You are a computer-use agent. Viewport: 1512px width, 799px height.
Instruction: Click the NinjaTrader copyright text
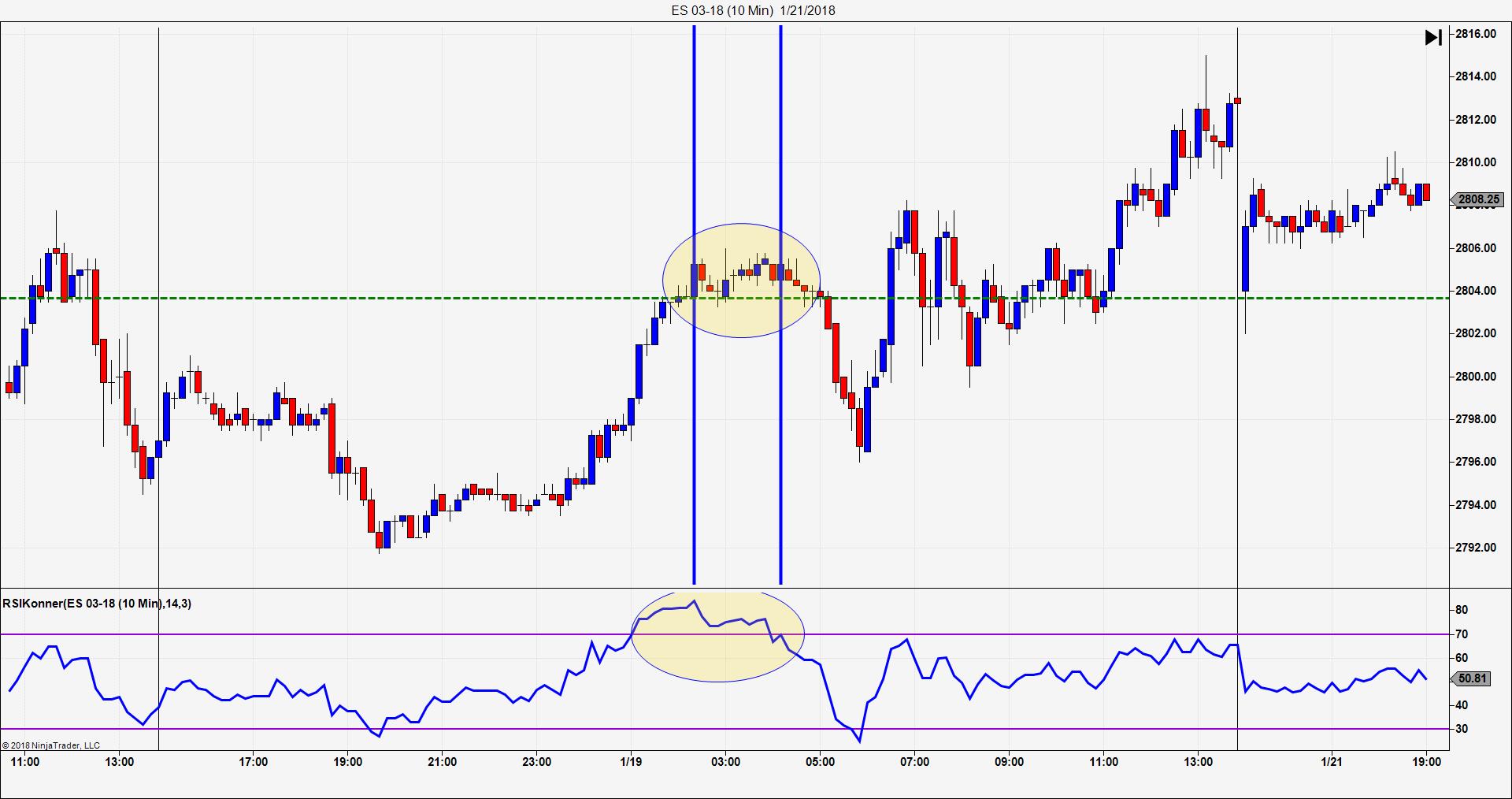point(51,745)
